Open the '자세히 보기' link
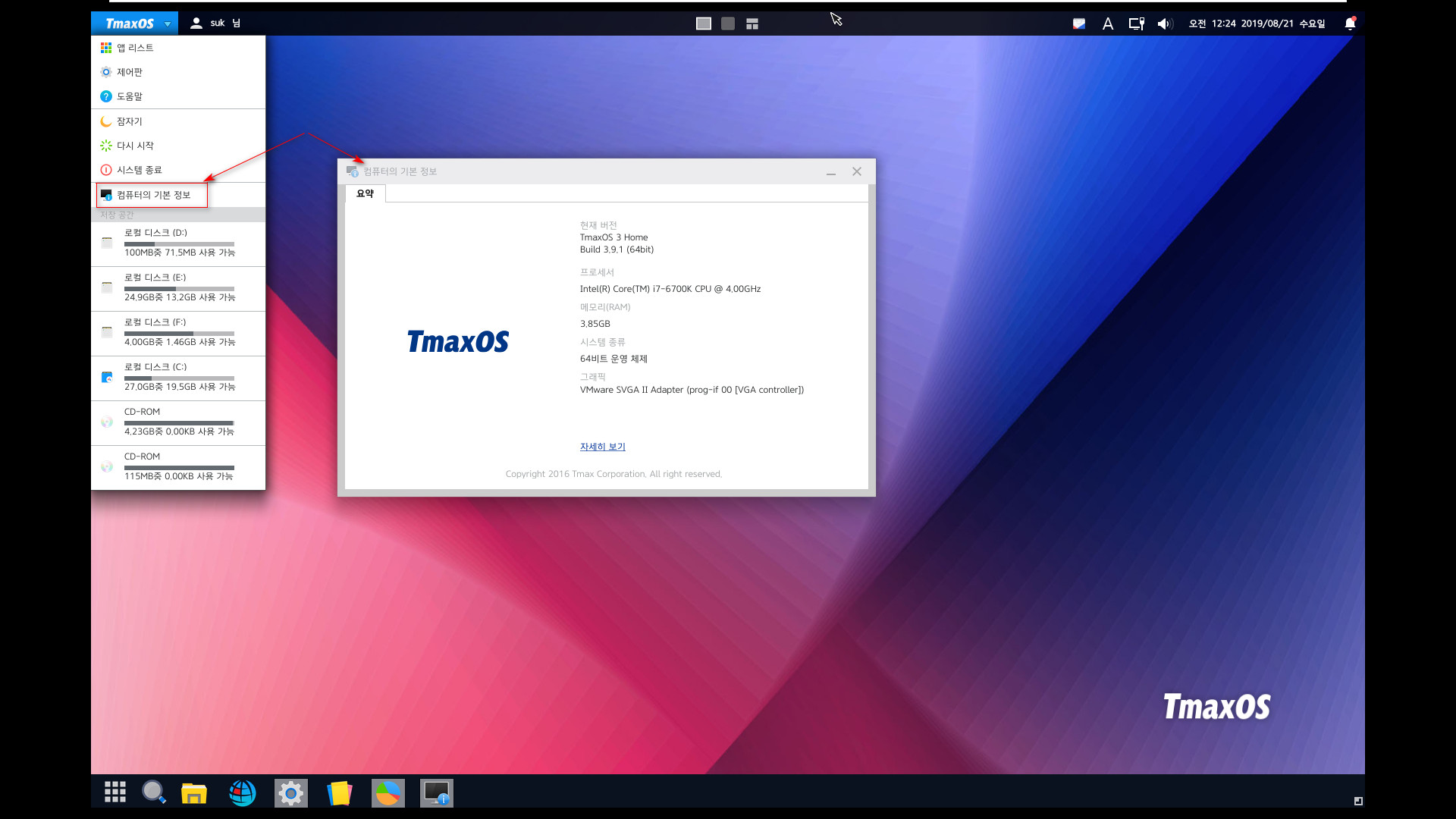This screenshot has width=1456, height=819. 603,447
